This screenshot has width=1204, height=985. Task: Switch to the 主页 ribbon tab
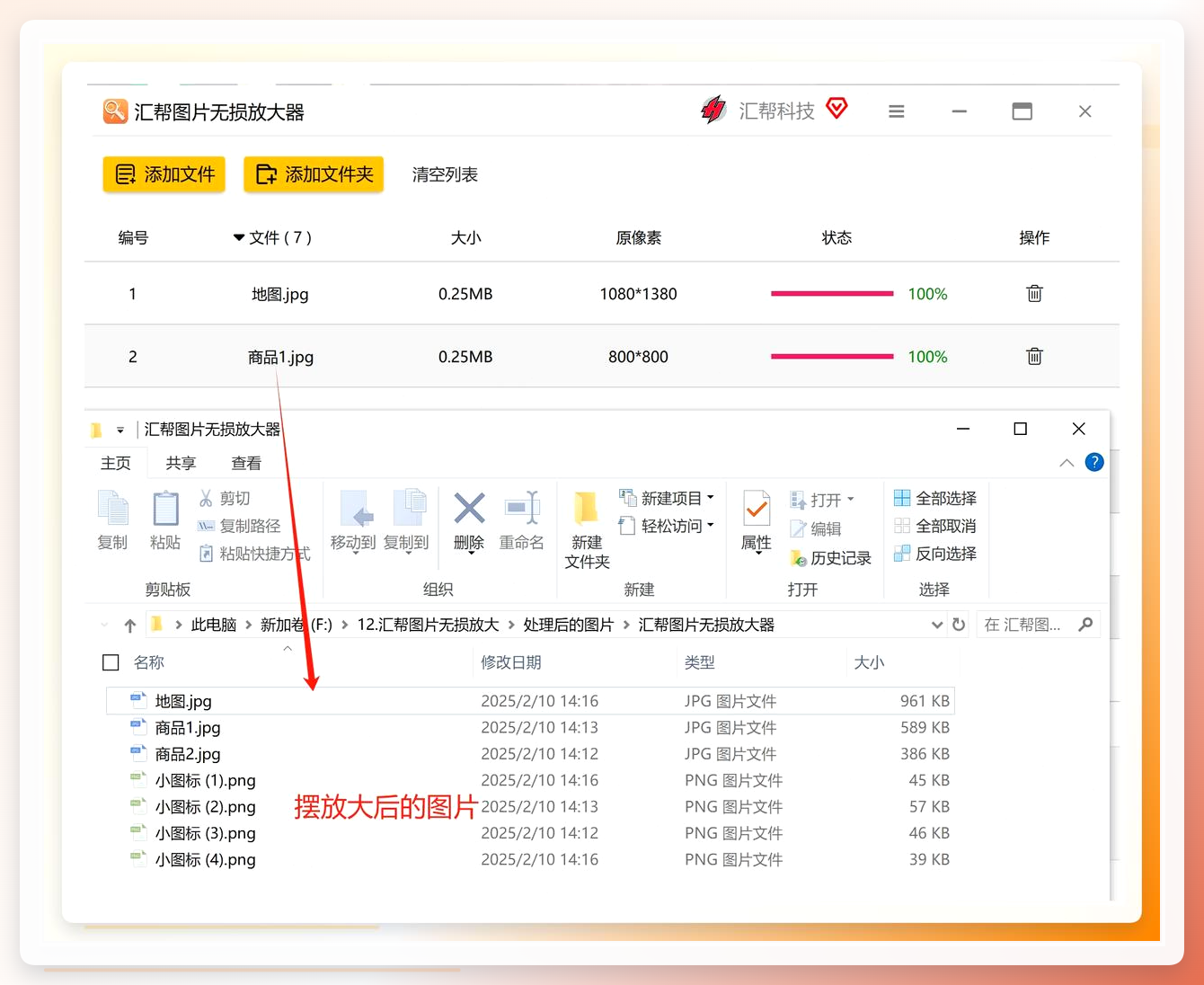tap(115, 463)
